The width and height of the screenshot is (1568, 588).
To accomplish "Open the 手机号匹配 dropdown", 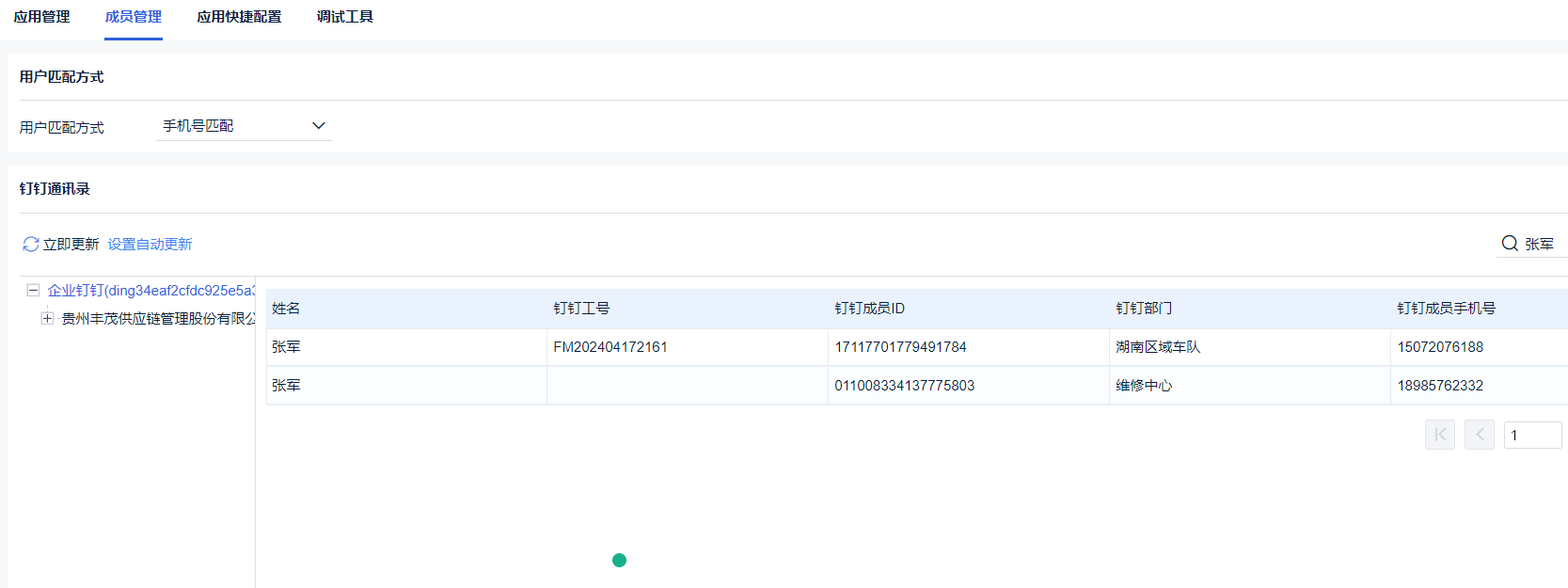I will (x=244, y=126).
